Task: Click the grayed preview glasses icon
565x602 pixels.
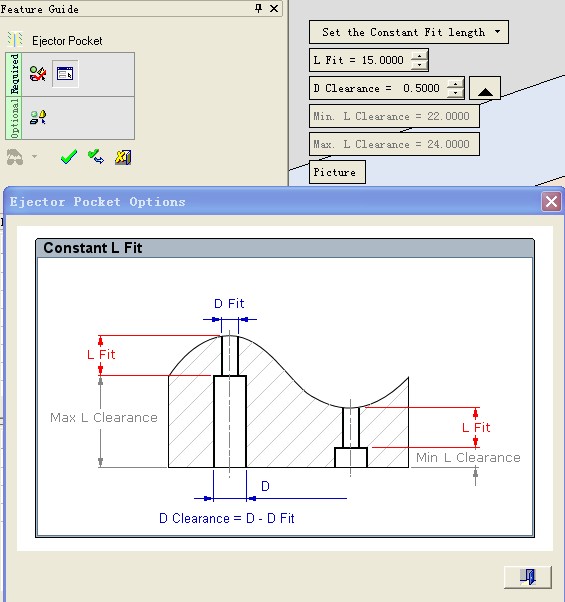Action: [15, 157]
